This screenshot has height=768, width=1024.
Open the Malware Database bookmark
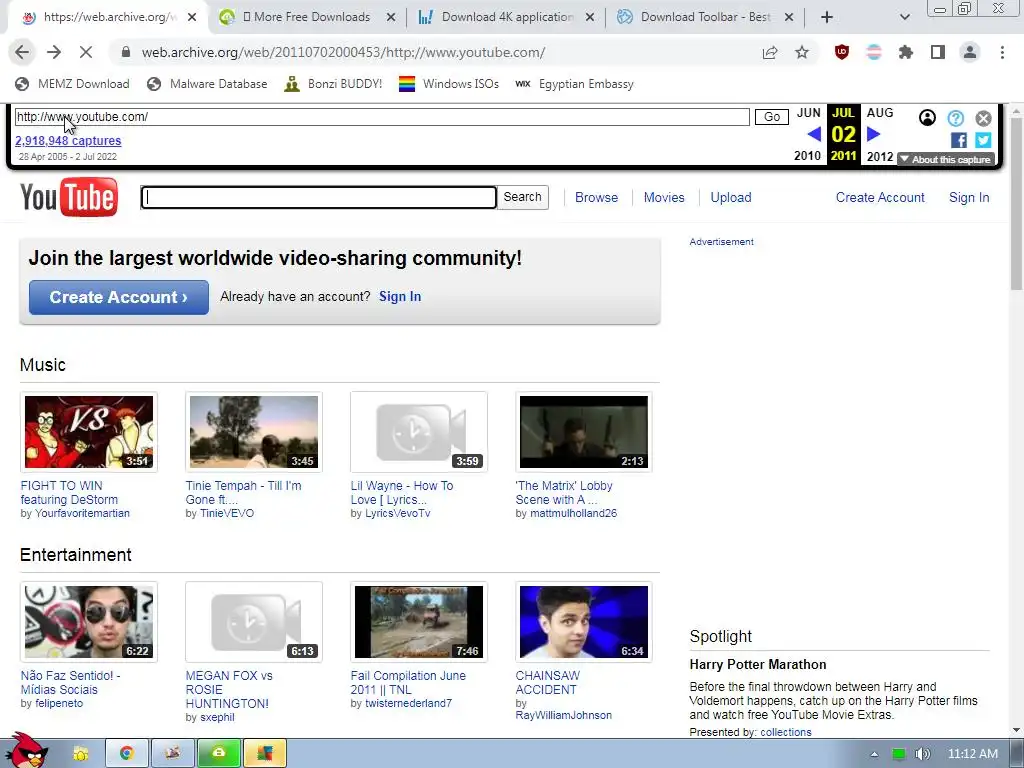click(x=207, y=84)
